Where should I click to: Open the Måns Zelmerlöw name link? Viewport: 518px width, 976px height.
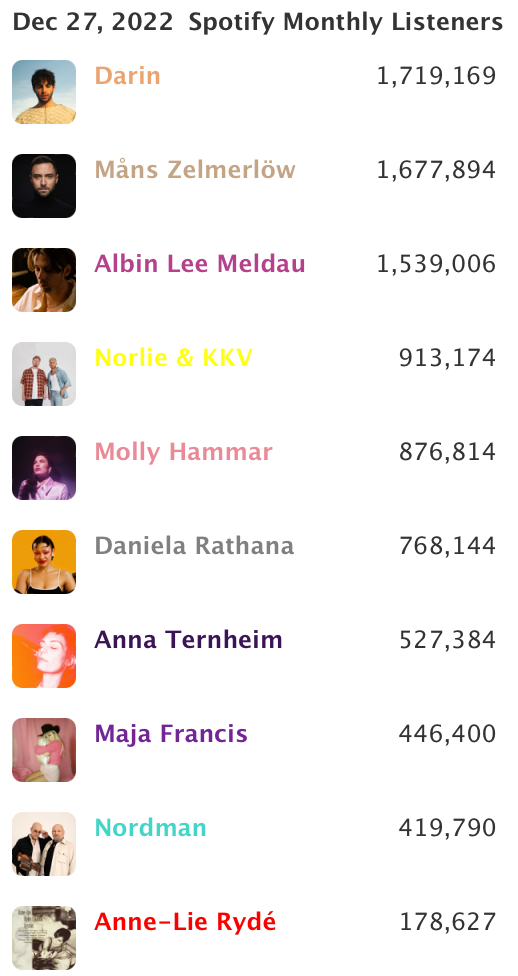pyautogui.click(x=195, y=169)
